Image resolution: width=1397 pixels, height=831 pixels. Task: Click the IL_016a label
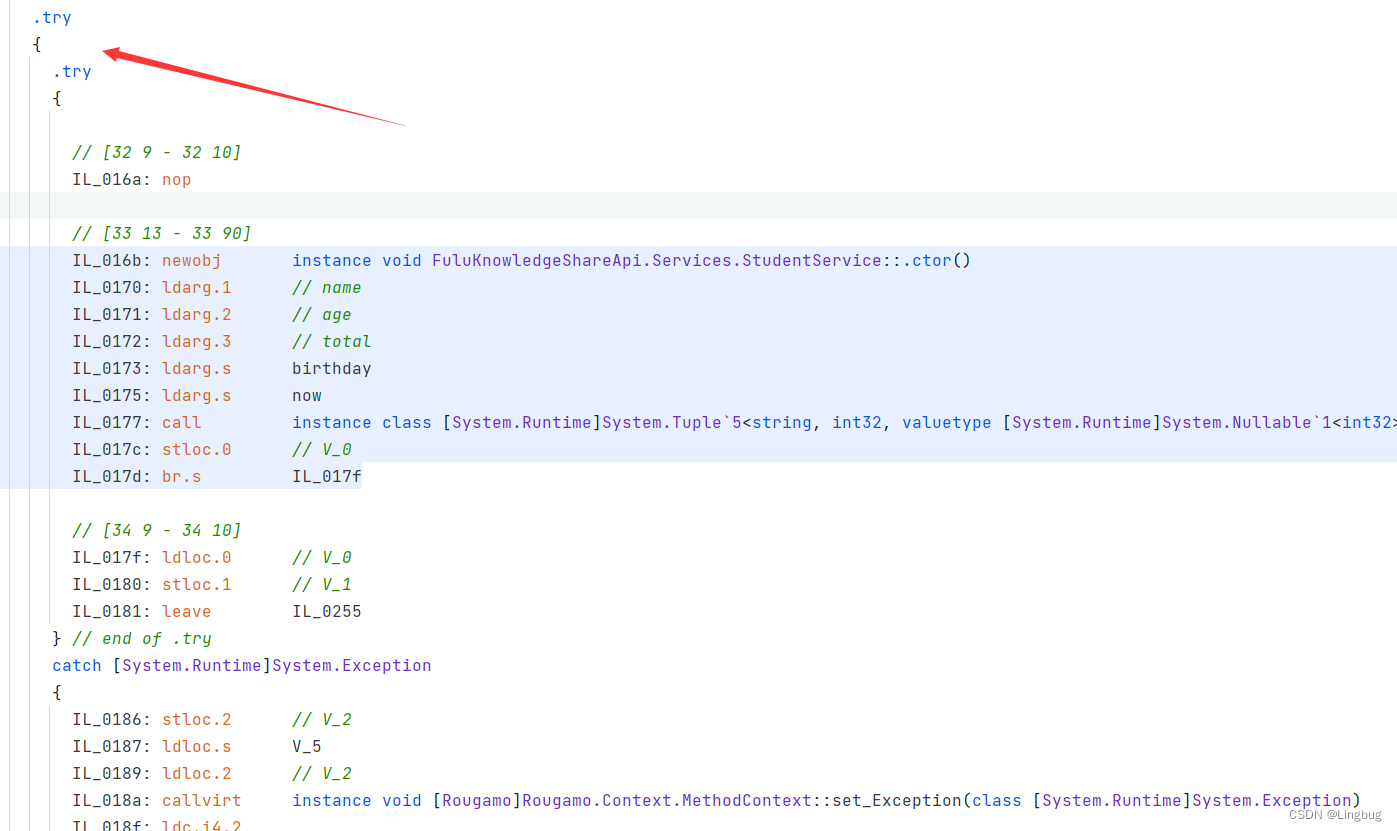(x=112, y=180)
